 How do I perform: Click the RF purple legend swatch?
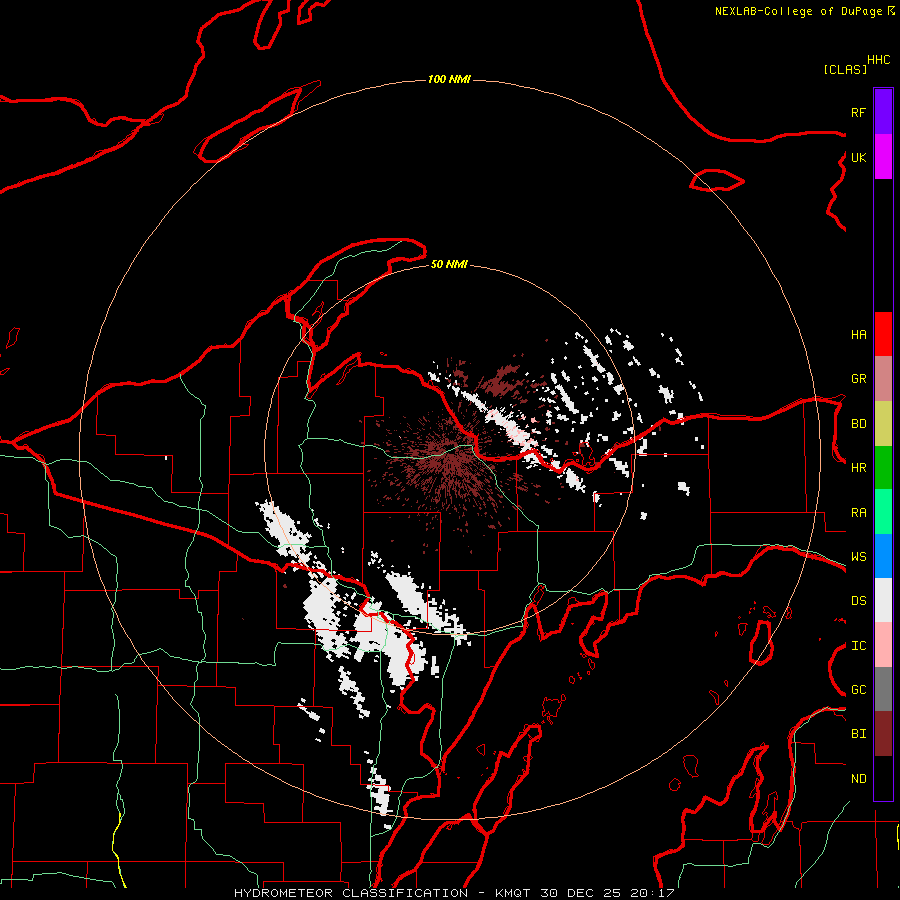(x=883, y=112)
